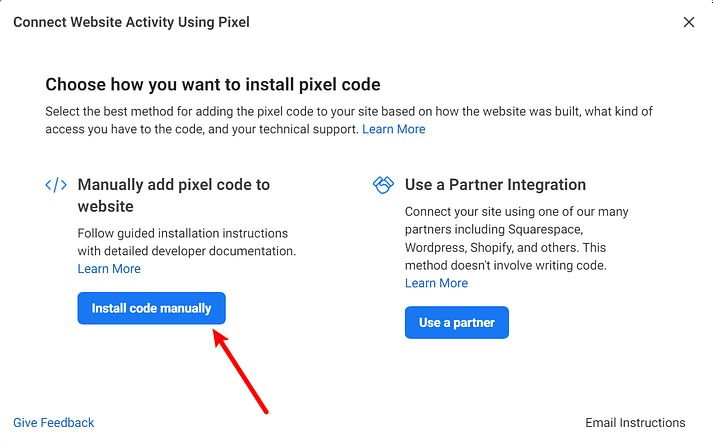Click the dialog title Connect Website Activity
Image resolution: width=713 pixels, height=443 pixels.
click(x=131, y=22)
